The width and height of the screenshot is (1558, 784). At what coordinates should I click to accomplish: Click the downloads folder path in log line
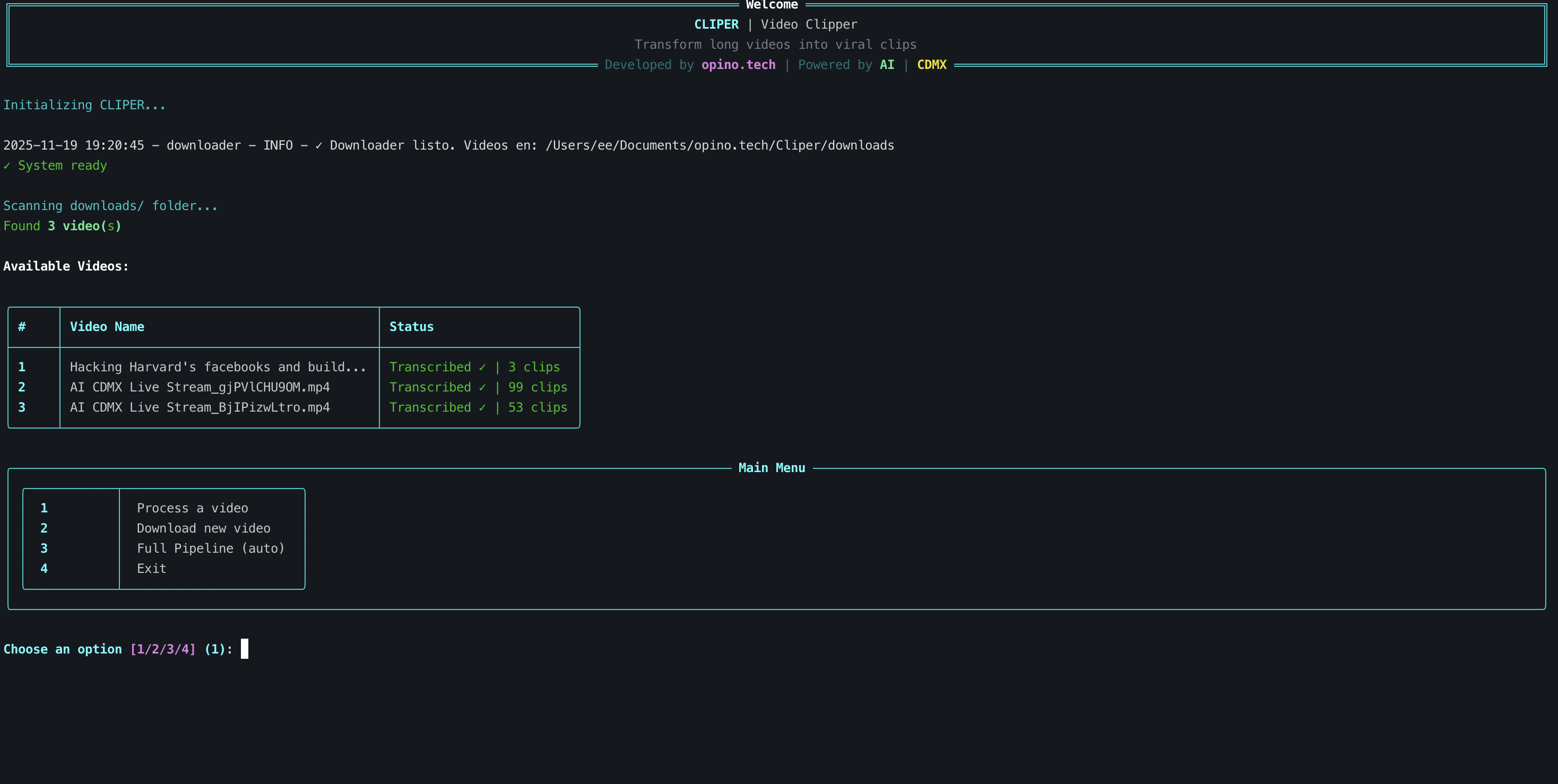pos(719,146)
